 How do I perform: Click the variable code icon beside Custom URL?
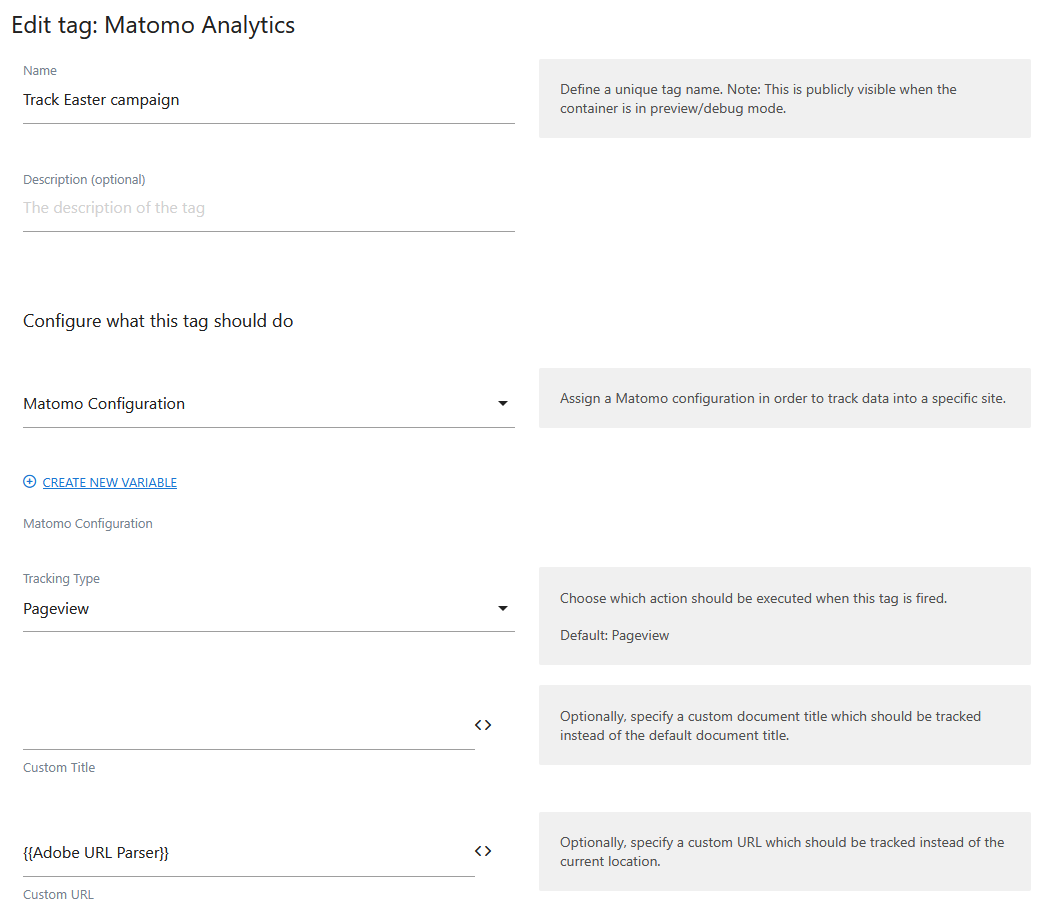click(x=483, y=850)
